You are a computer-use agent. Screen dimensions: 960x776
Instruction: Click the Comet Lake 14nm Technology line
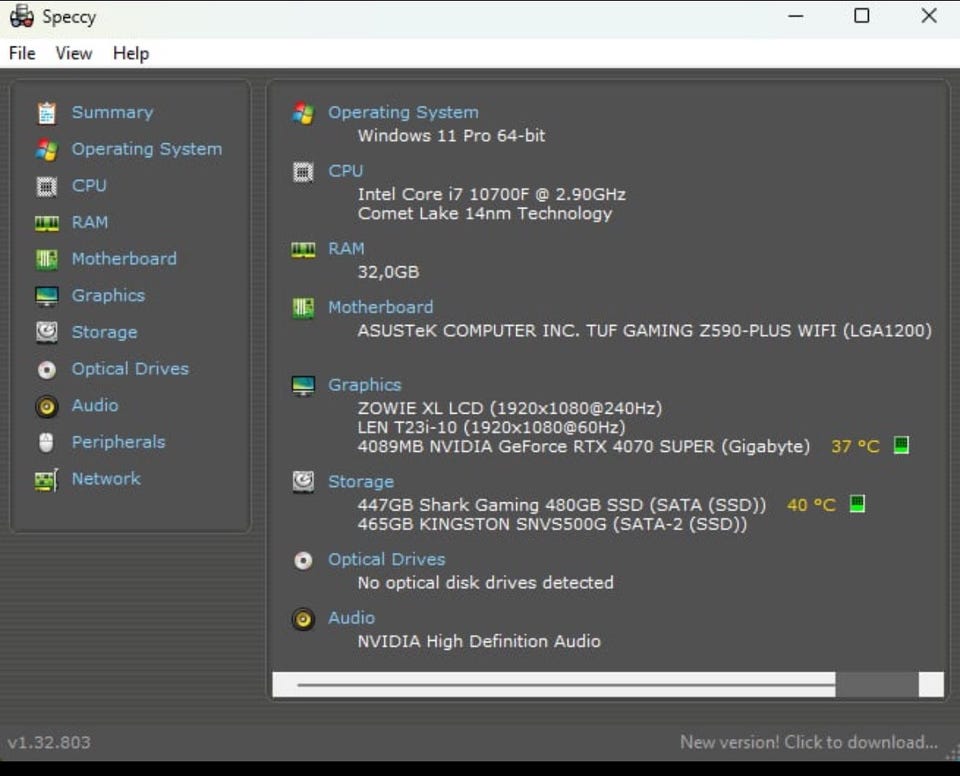tap(485, 214)
